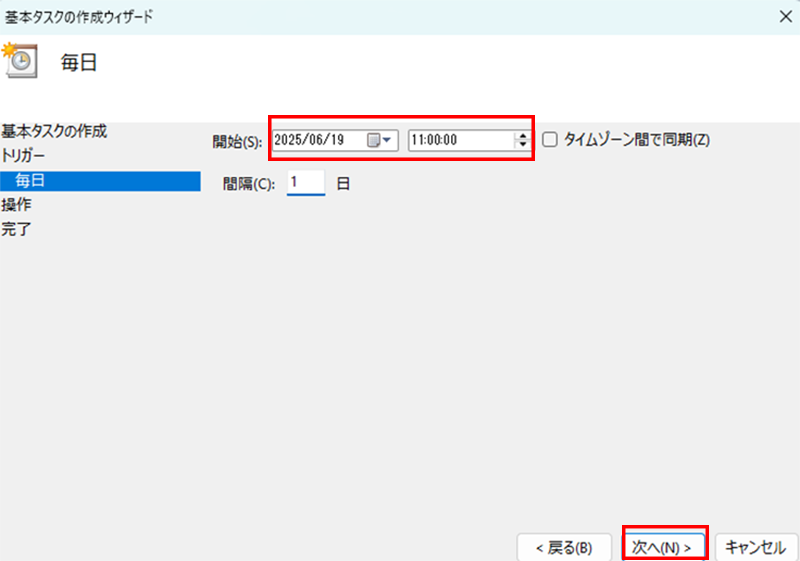The image size is (800, 561).
Task: Enable タイムゾーン間で同期 checkbox
Action: [549, 139]
